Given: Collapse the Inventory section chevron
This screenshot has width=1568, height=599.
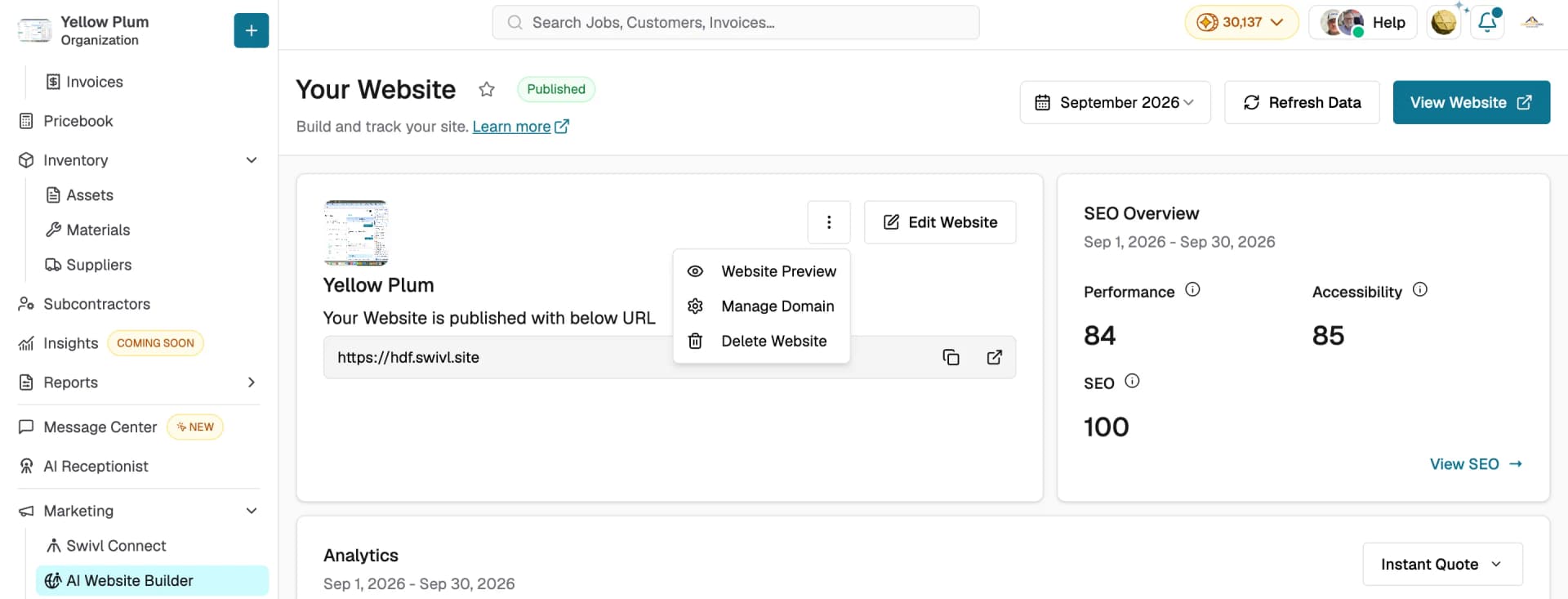Looking at the screenshot, I should click(252, 160).
